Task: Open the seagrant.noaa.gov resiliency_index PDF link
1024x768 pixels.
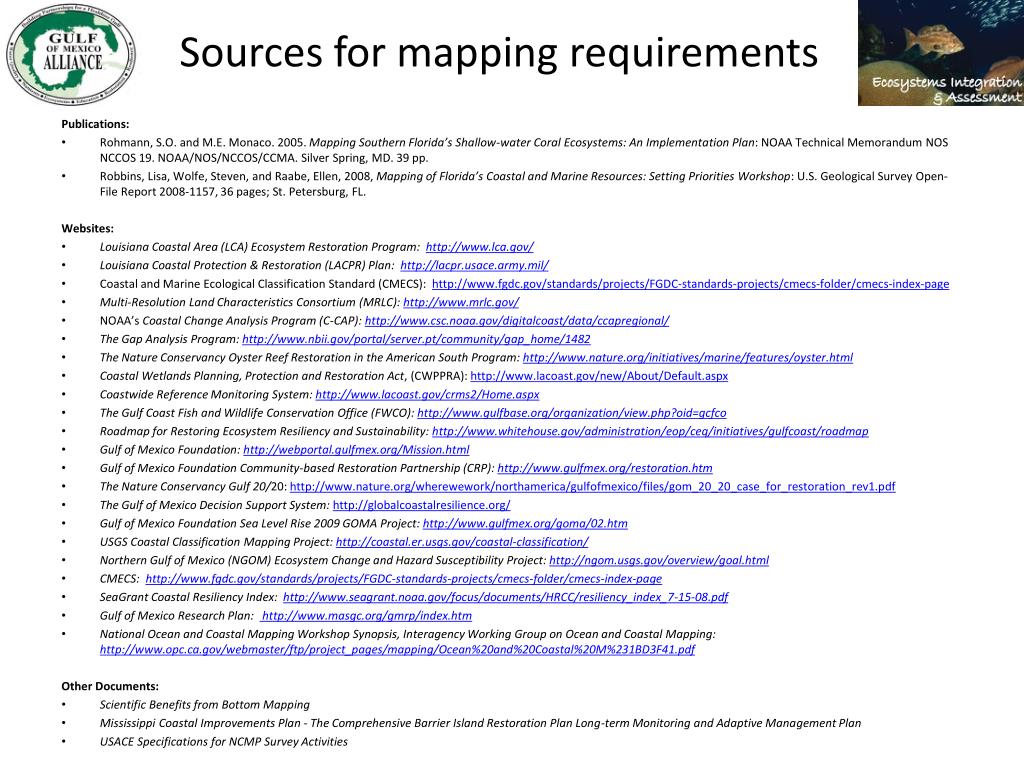Action: click(x=505, y=597)
